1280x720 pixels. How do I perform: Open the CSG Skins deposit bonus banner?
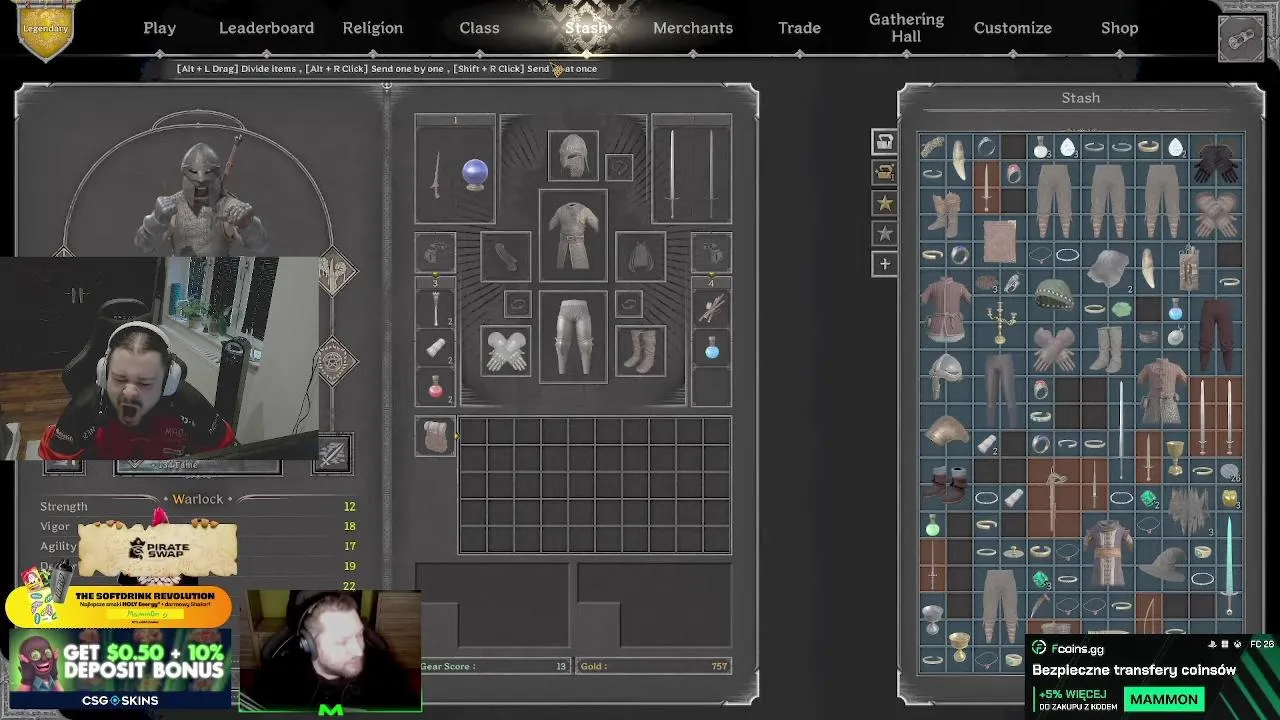(x=120, y=670)
